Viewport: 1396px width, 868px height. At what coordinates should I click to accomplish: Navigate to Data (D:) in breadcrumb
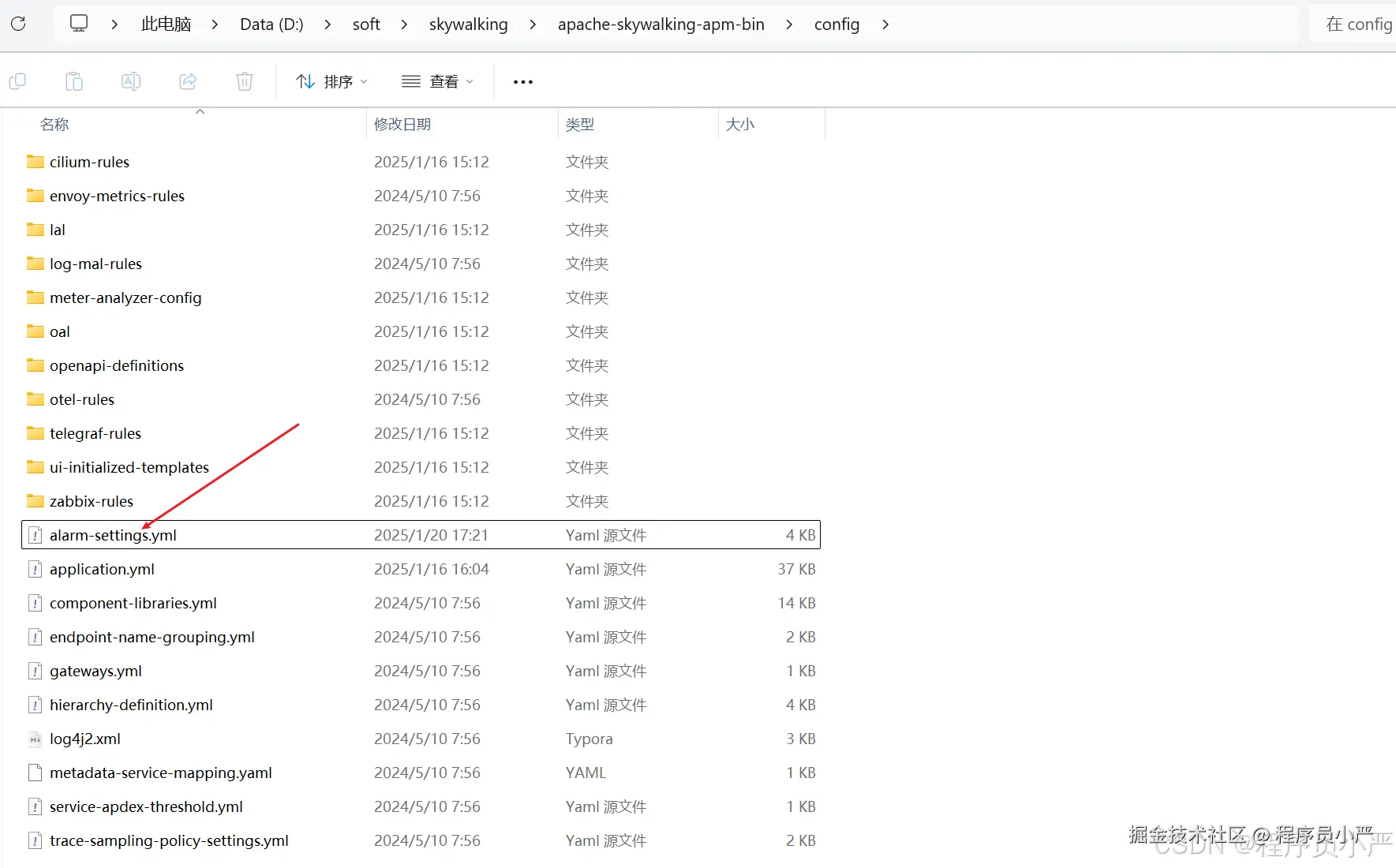tap(271, 24)
